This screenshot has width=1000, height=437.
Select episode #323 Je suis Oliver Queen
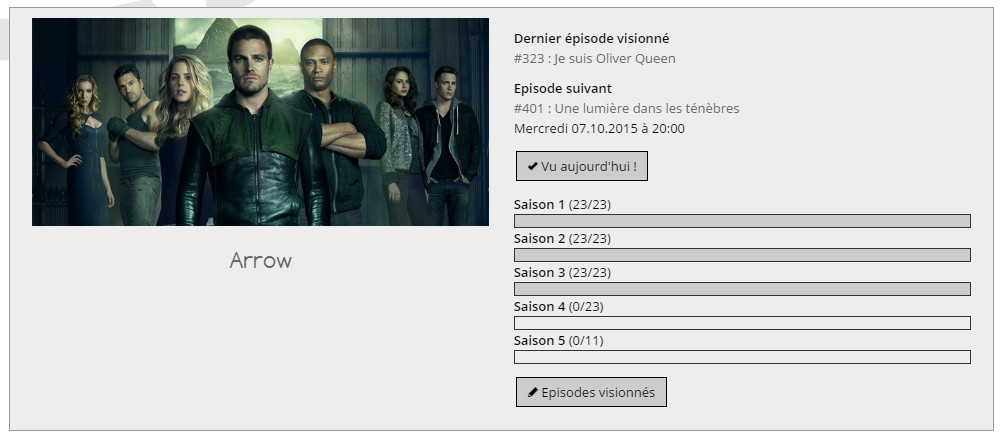click(594, 59)
